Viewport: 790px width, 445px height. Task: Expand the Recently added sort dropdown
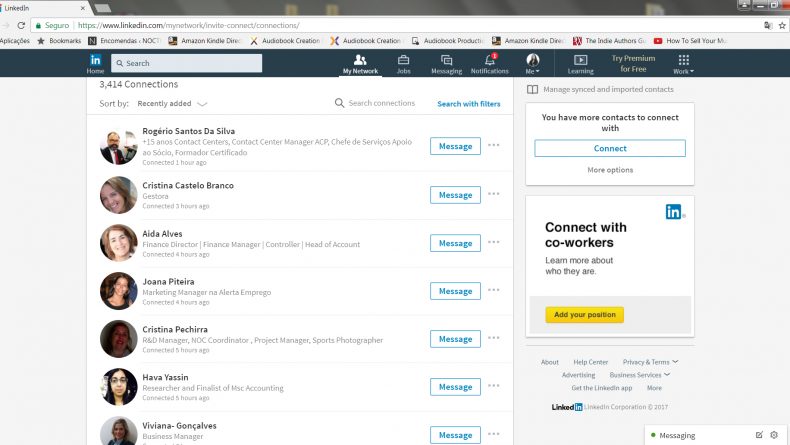(x=172, y=103)
